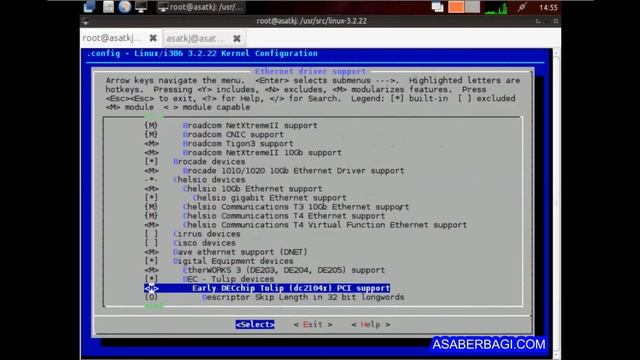640x360 pixels.
Task: Select "Brocade 1010/1020 10Gb Ethernet Driver support"
Action: 293,171
